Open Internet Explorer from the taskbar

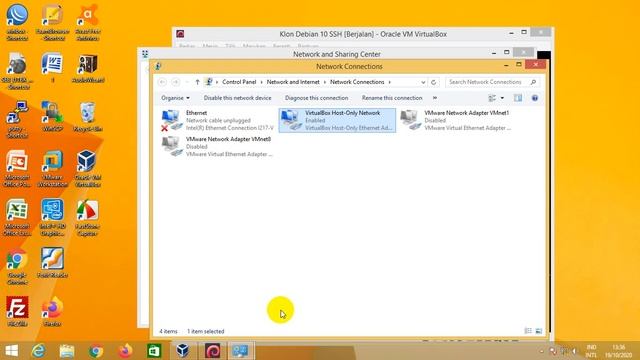(x=39, y=351)
